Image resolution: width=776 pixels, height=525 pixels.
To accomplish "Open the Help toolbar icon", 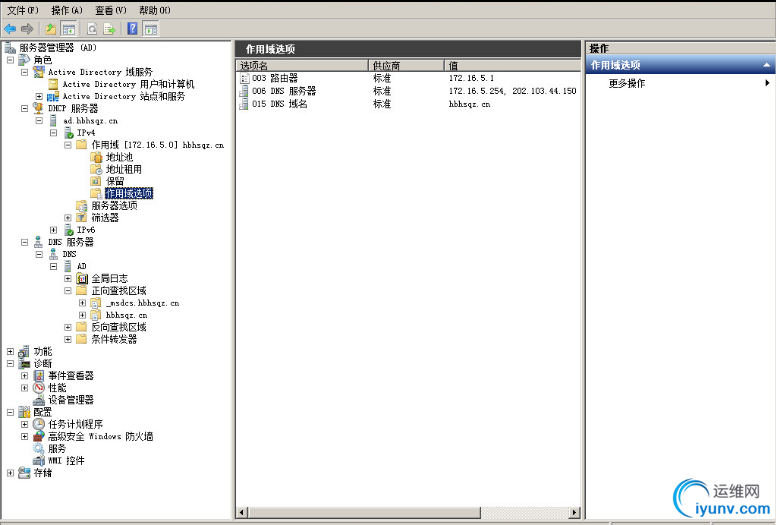I will click(132, 29).
